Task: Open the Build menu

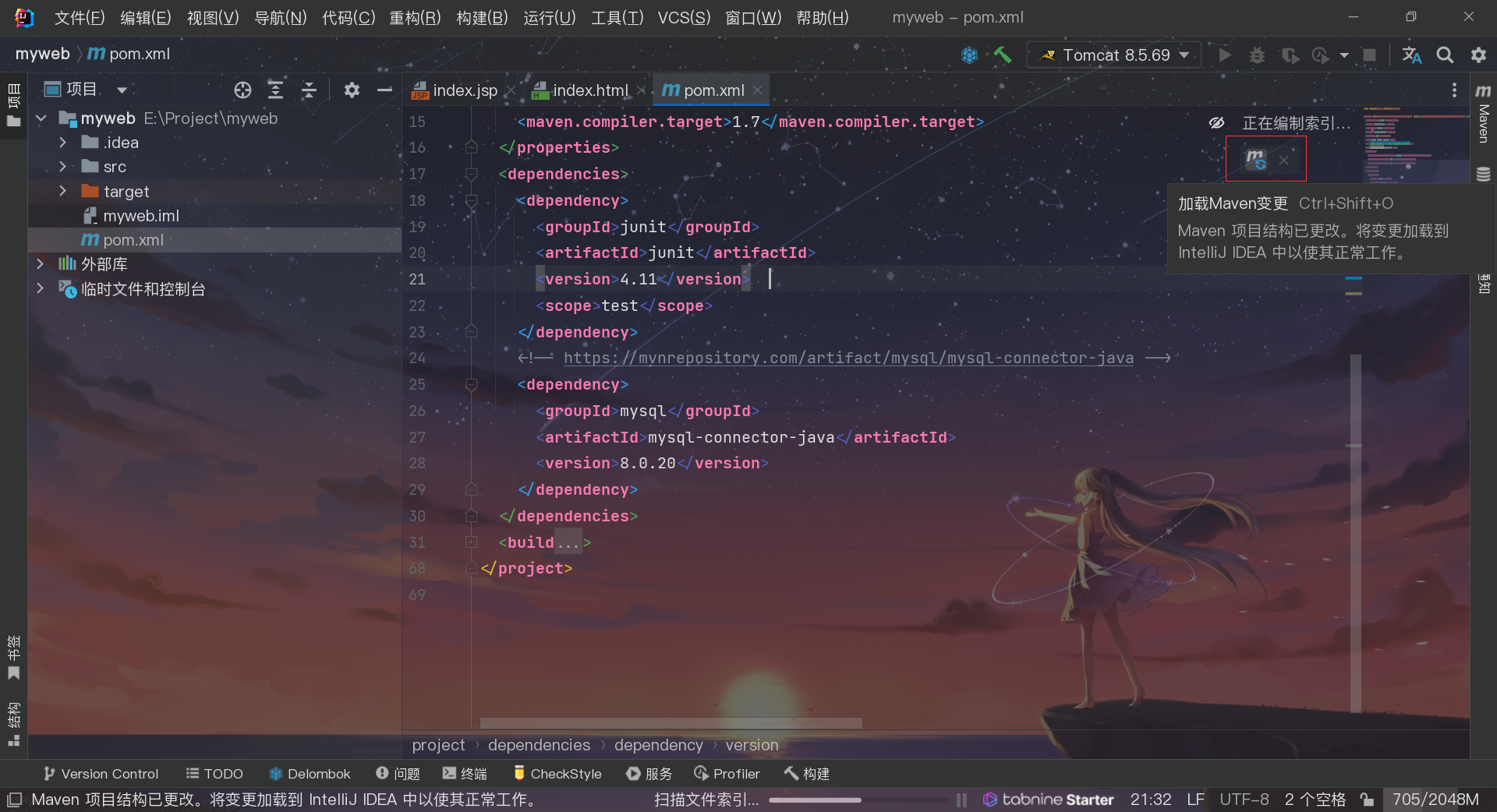Action: point(482,17)
